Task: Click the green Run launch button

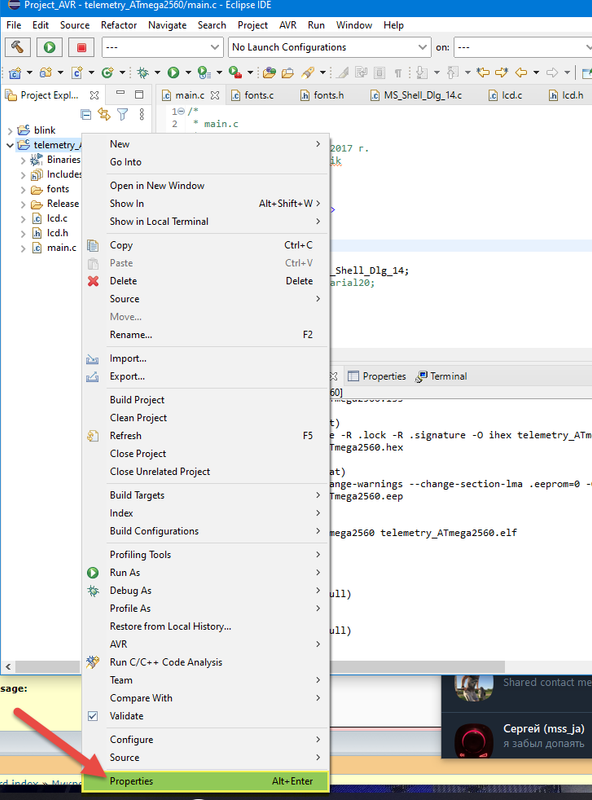Action: tap(49, 47)
